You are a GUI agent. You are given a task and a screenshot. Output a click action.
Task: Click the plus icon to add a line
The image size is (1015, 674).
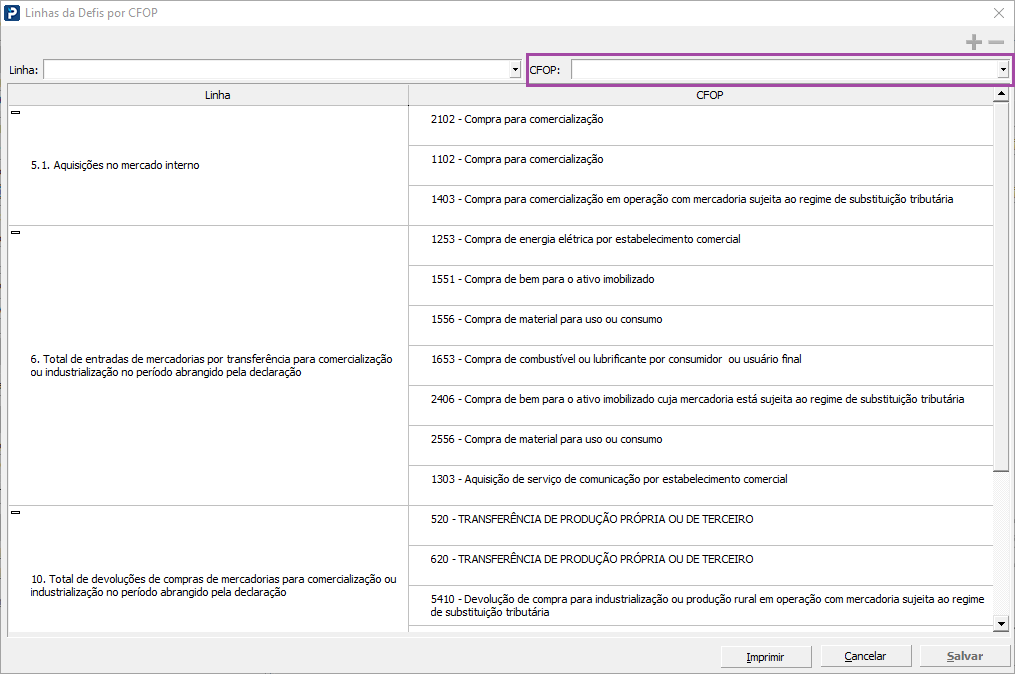point(973,42)
